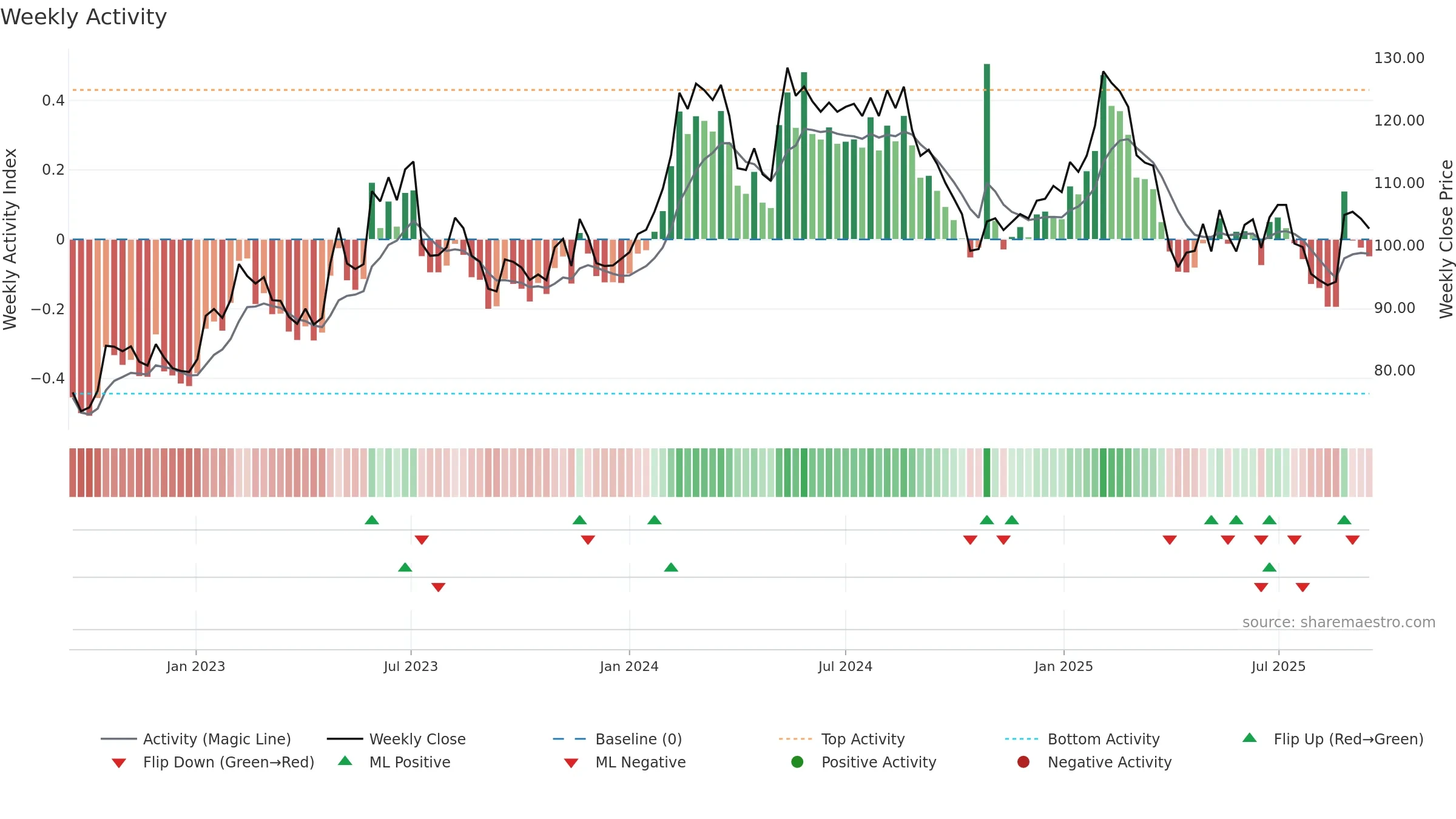Viewport: 1456px width, 819px height.
Task: Click the Positive Activity green circle
Action: tap(797, 762)
